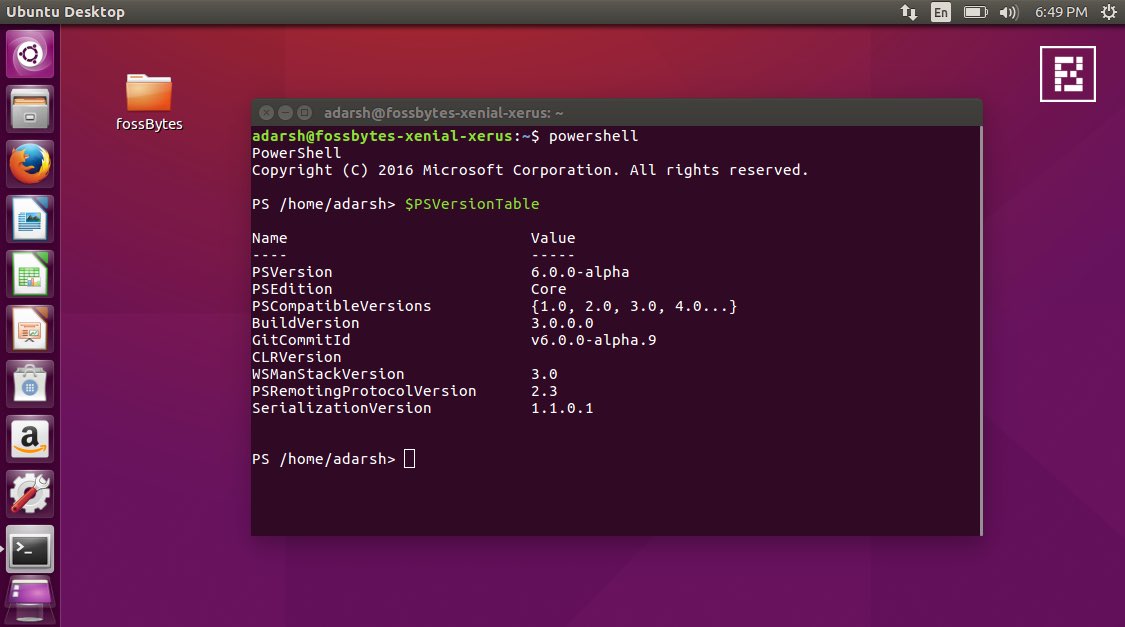Open the Files file manager
1125x627 pixels.
tap(29, 110)
